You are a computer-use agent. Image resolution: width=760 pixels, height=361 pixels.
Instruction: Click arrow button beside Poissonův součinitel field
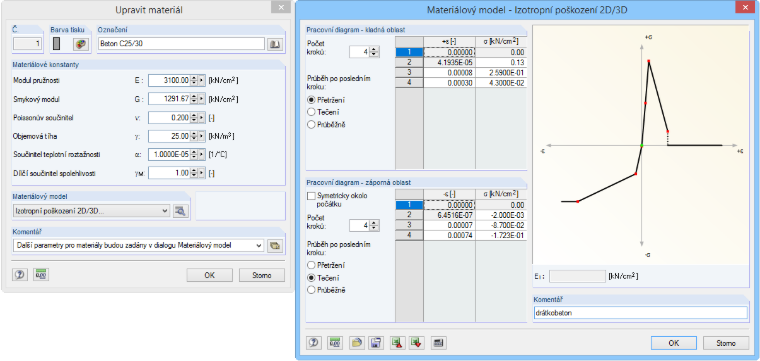coord(202,118)
